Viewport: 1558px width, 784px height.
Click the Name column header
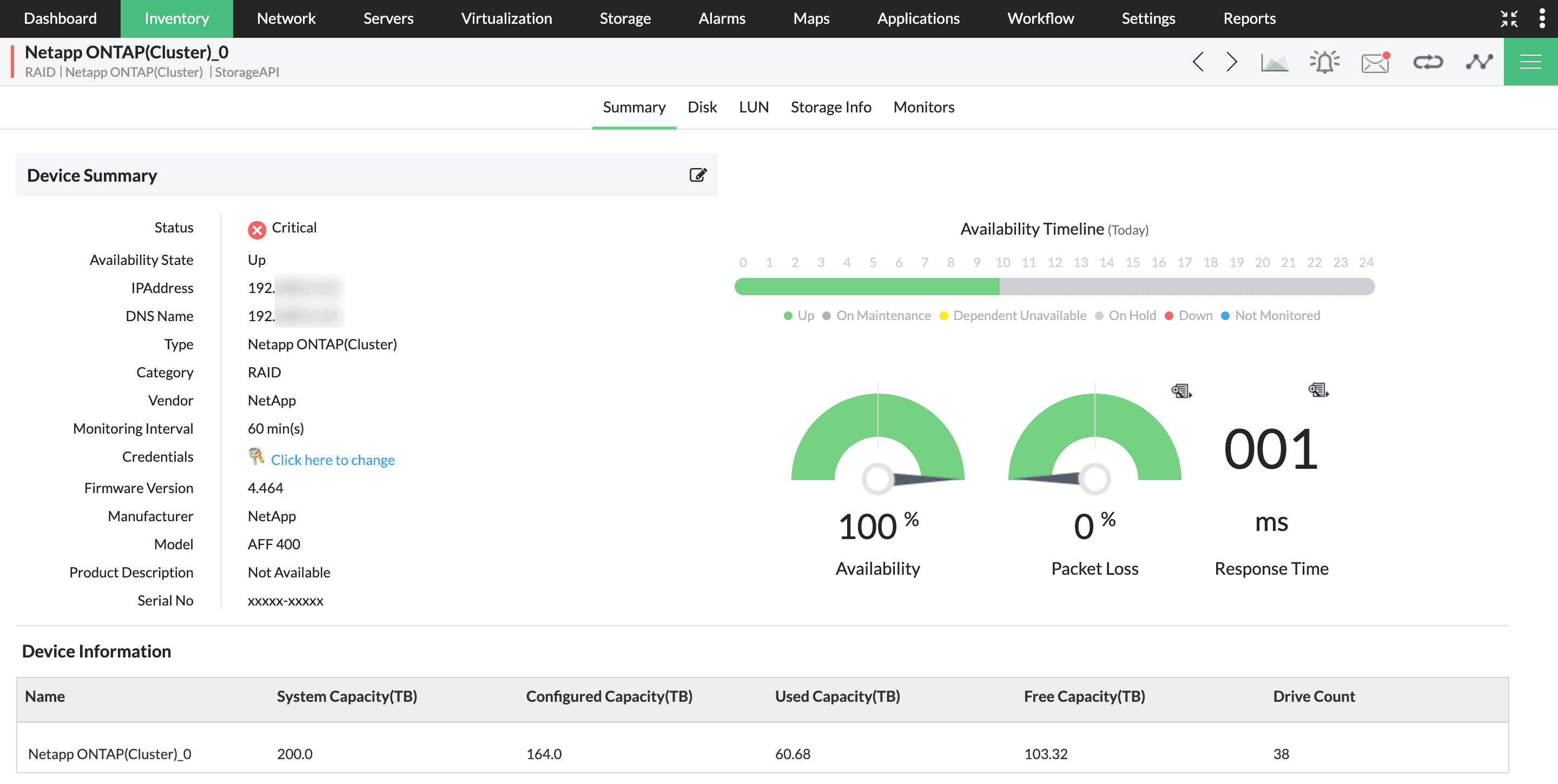coord(45,696)
